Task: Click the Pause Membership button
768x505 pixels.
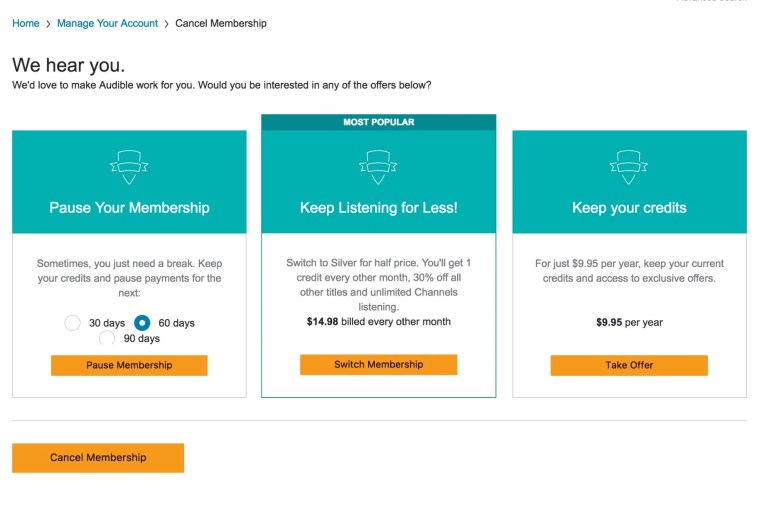Action: (129, 365)
